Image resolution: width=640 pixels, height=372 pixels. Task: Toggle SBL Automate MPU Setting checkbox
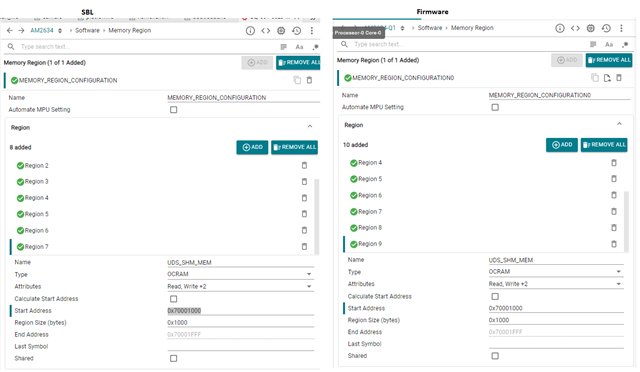point(173,110)
